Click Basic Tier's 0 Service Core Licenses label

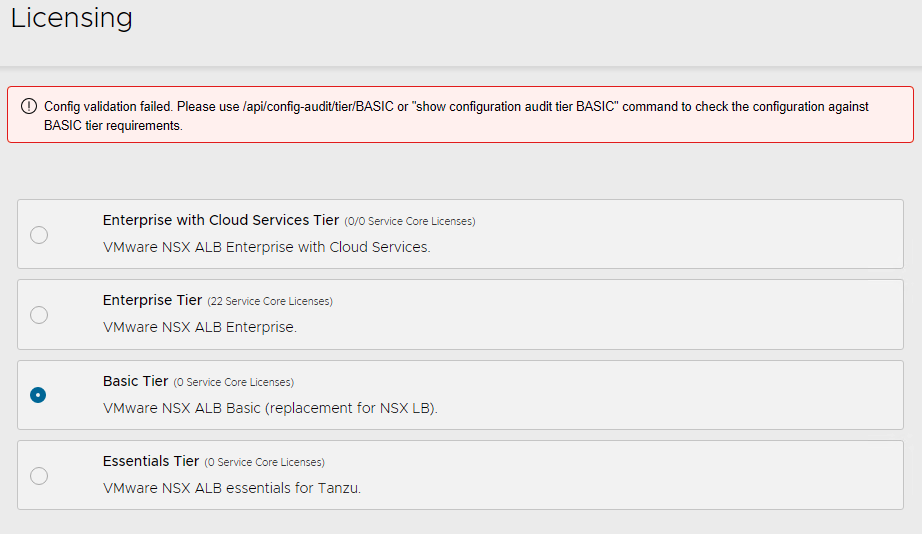pos(233,382)
